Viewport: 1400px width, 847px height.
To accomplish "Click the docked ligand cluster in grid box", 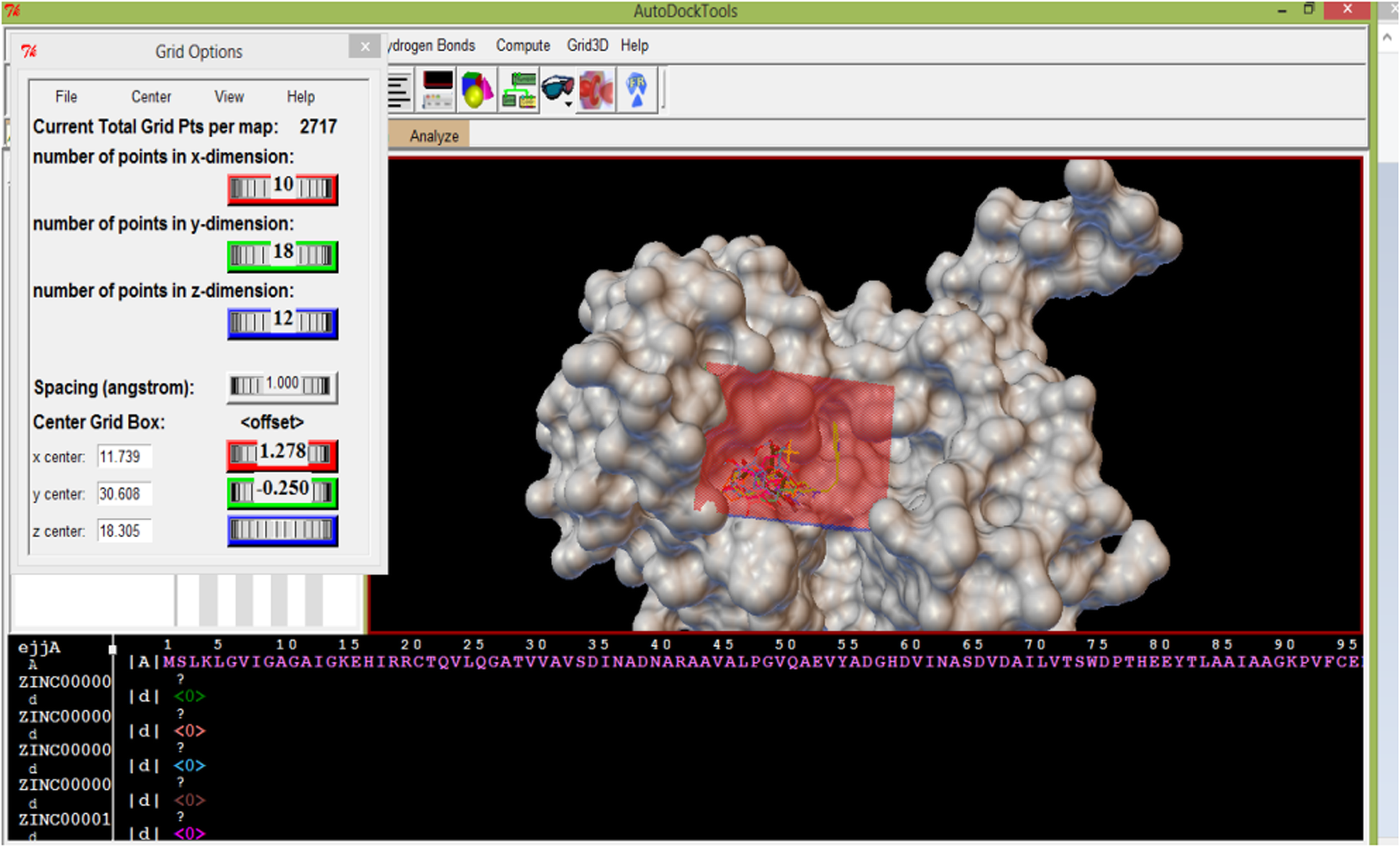I will click(x=773, y=476).
